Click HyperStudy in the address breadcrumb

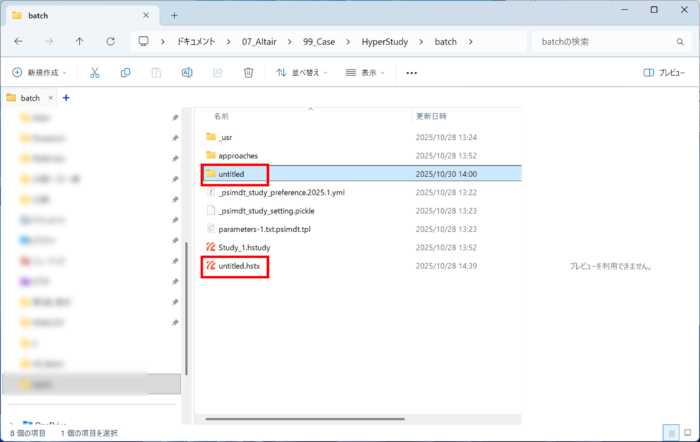tap(383, 41)
